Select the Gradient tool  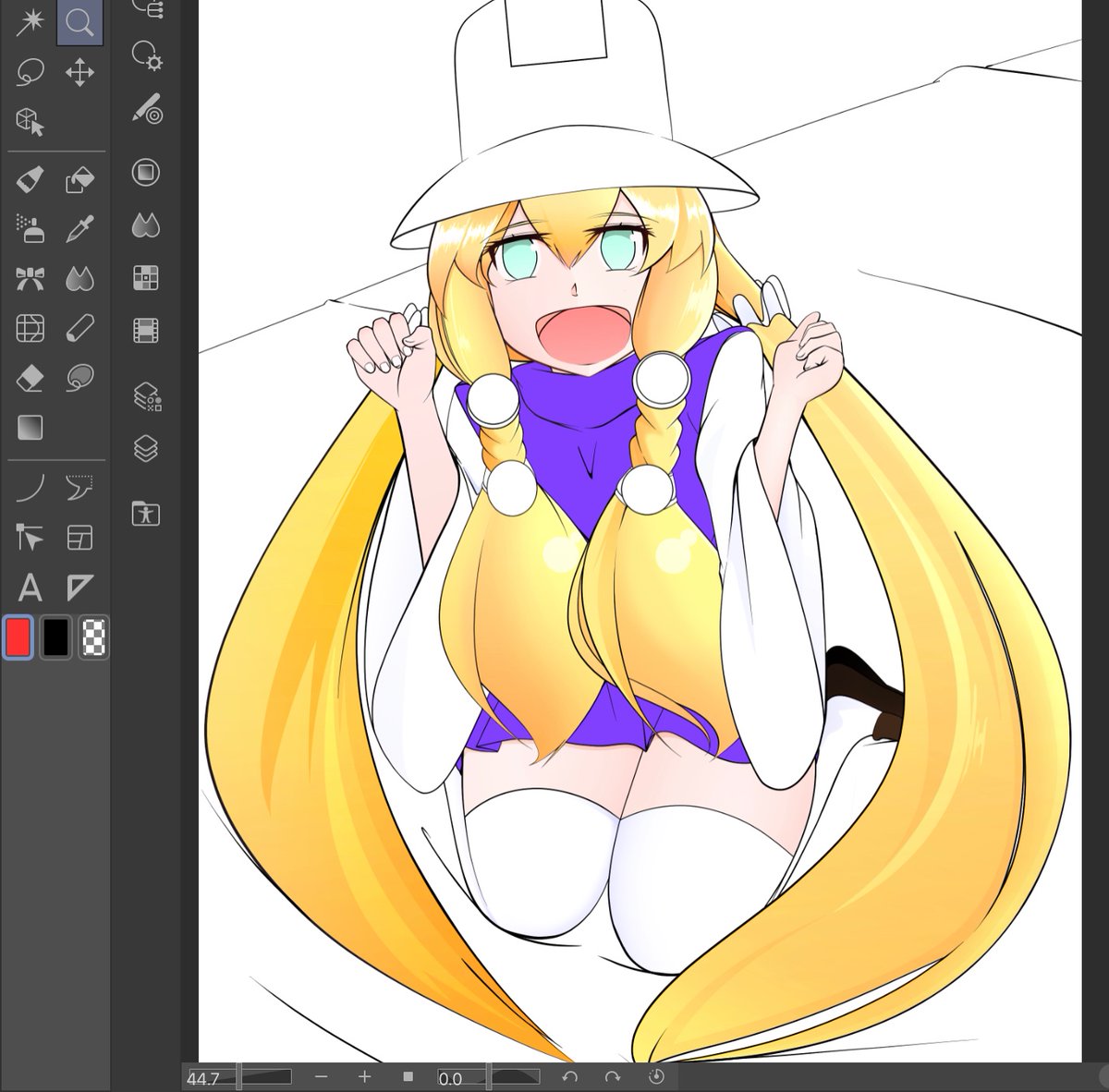click(30, 428)
